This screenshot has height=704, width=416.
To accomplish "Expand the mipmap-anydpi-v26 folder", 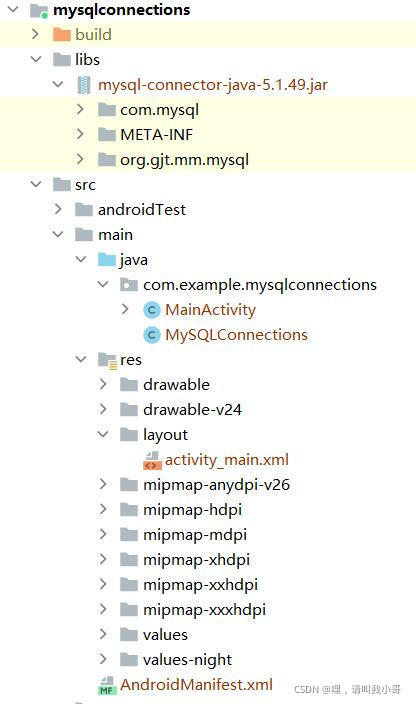I will click(103, 484).
